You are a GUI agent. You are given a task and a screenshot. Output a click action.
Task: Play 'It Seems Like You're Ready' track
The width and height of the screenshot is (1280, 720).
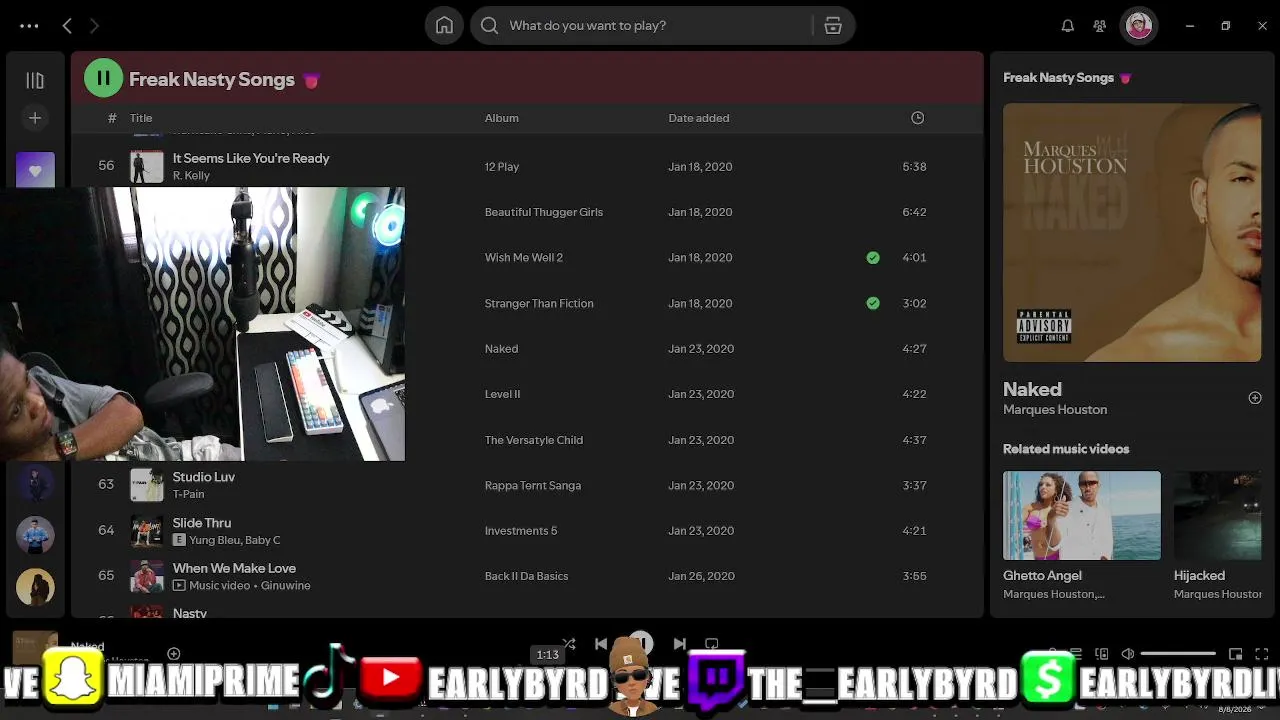point(251,158)
